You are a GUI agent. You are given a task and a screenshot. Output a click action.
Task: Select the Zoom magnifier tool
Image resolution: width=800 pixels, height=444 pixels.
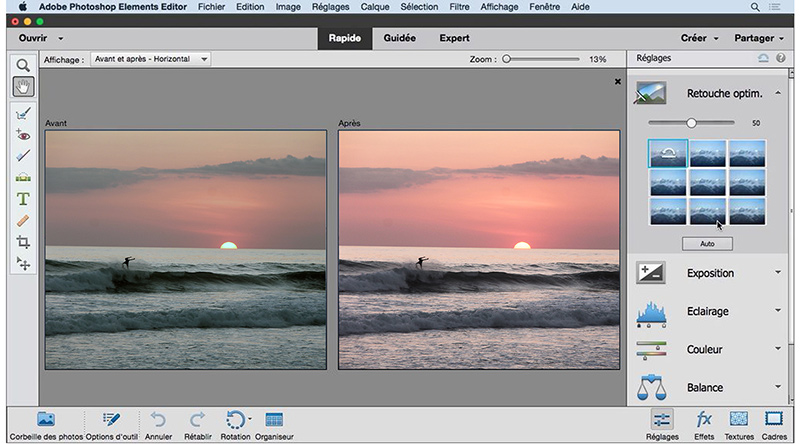[x=22, y=64]
